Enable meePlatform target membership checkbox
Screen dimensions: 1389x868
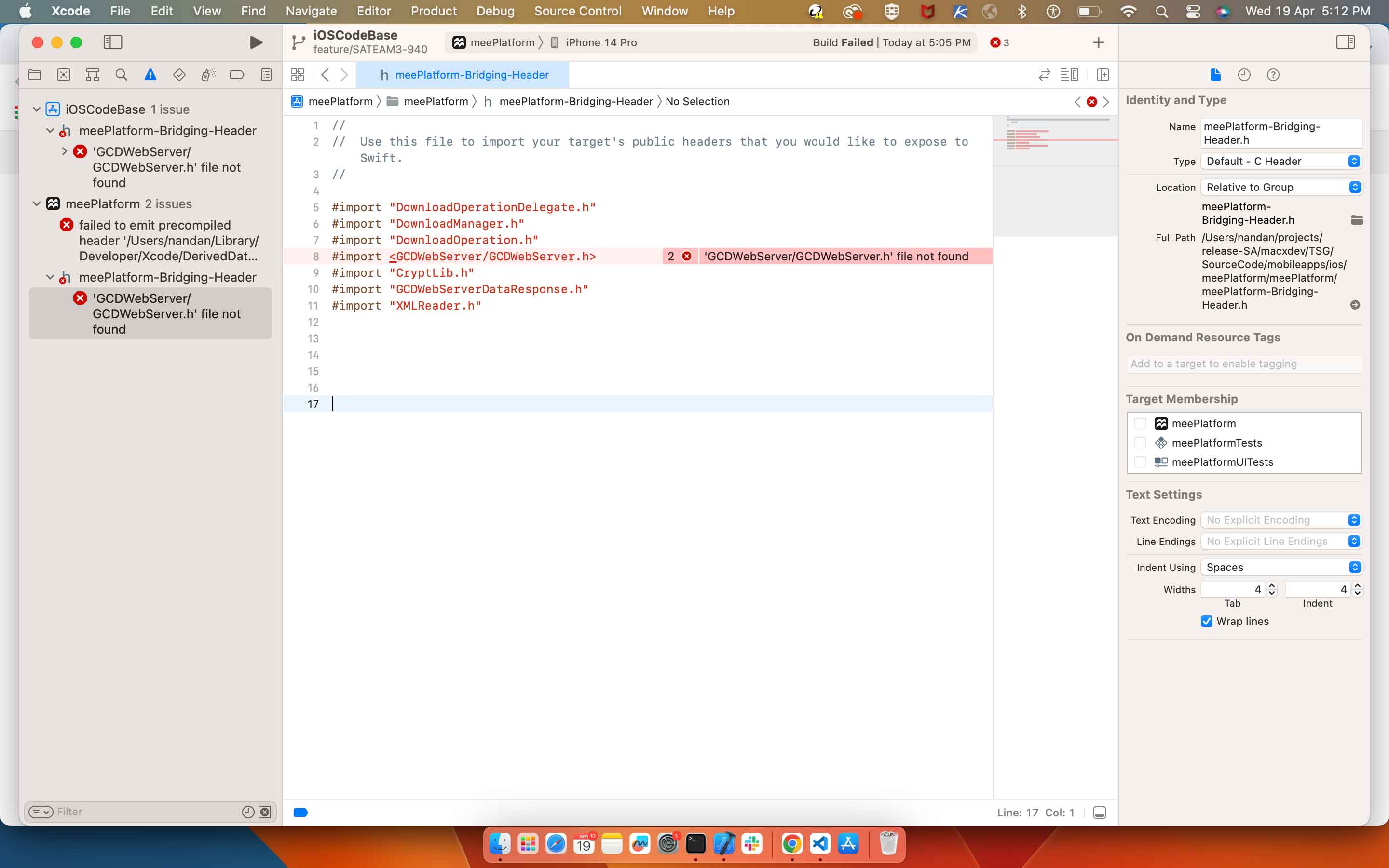point(1140,424)
